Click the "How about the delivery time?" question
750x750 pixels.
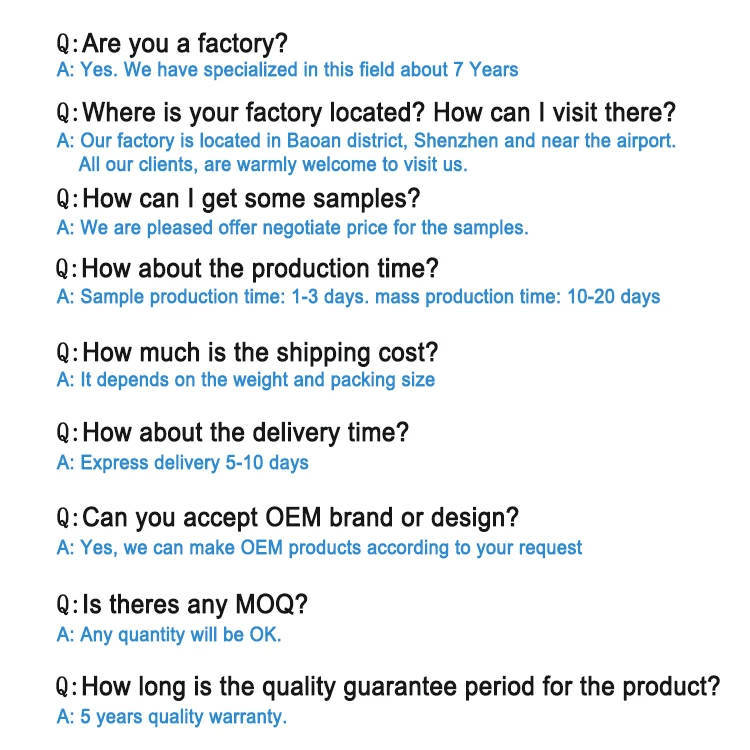point(246,433)
